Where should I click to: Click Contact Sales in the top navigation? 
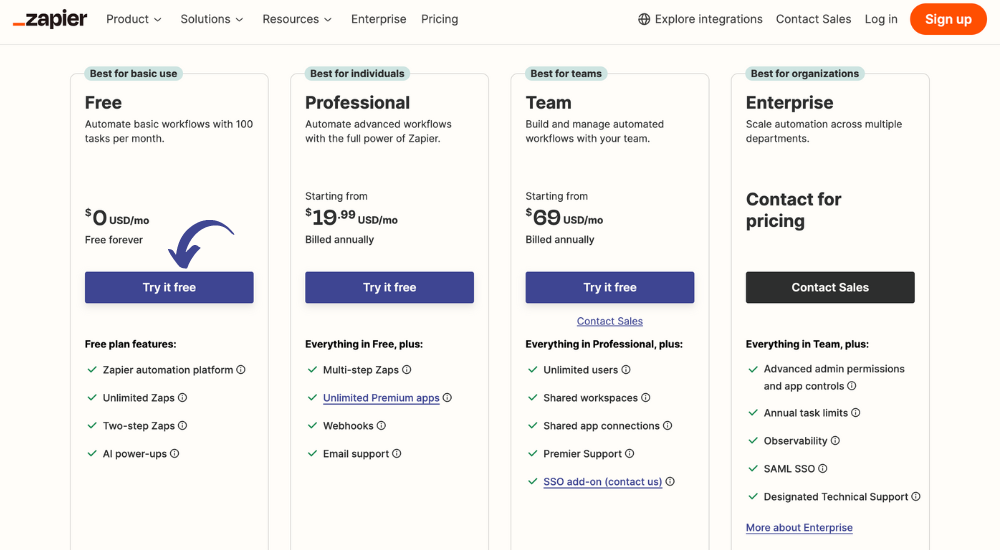point(813,19)
